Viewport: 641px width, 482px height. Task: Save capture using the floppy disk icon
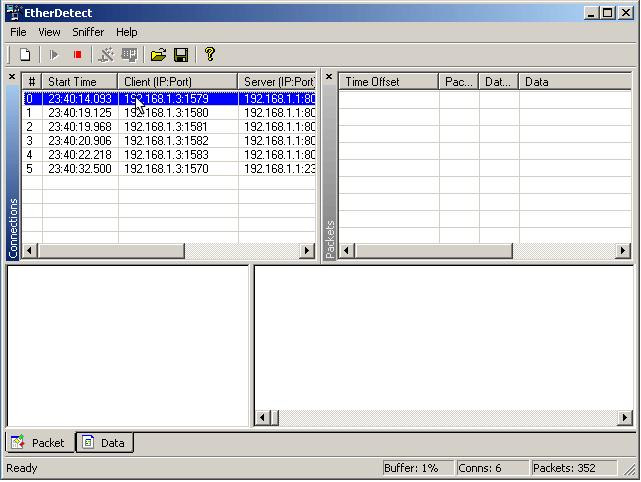(181, 55)
